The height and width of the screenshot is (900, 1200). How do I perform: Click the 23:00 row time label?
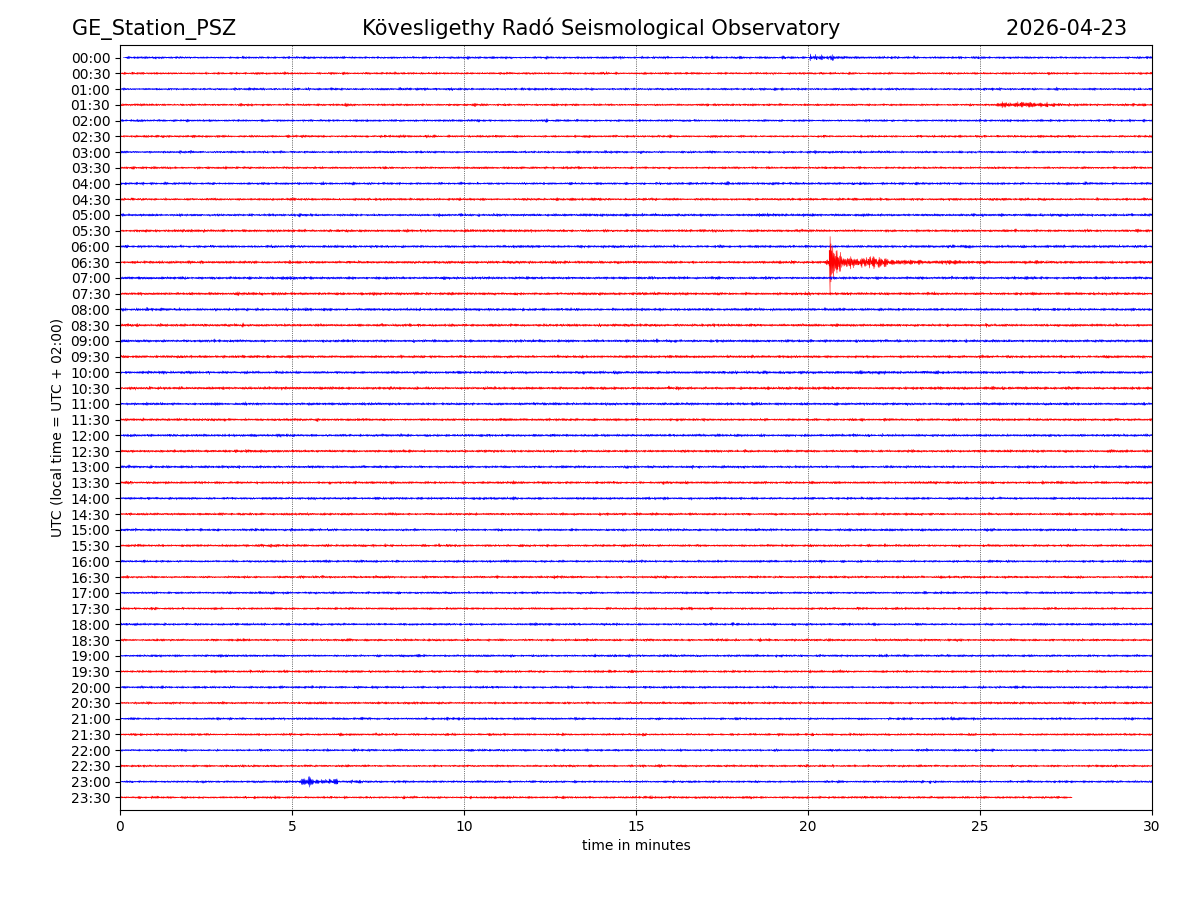tap(91, 782)
